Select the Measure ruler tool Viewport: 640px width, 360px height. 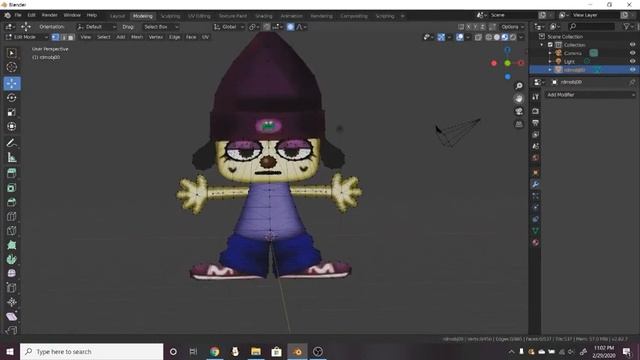[11, 157]
